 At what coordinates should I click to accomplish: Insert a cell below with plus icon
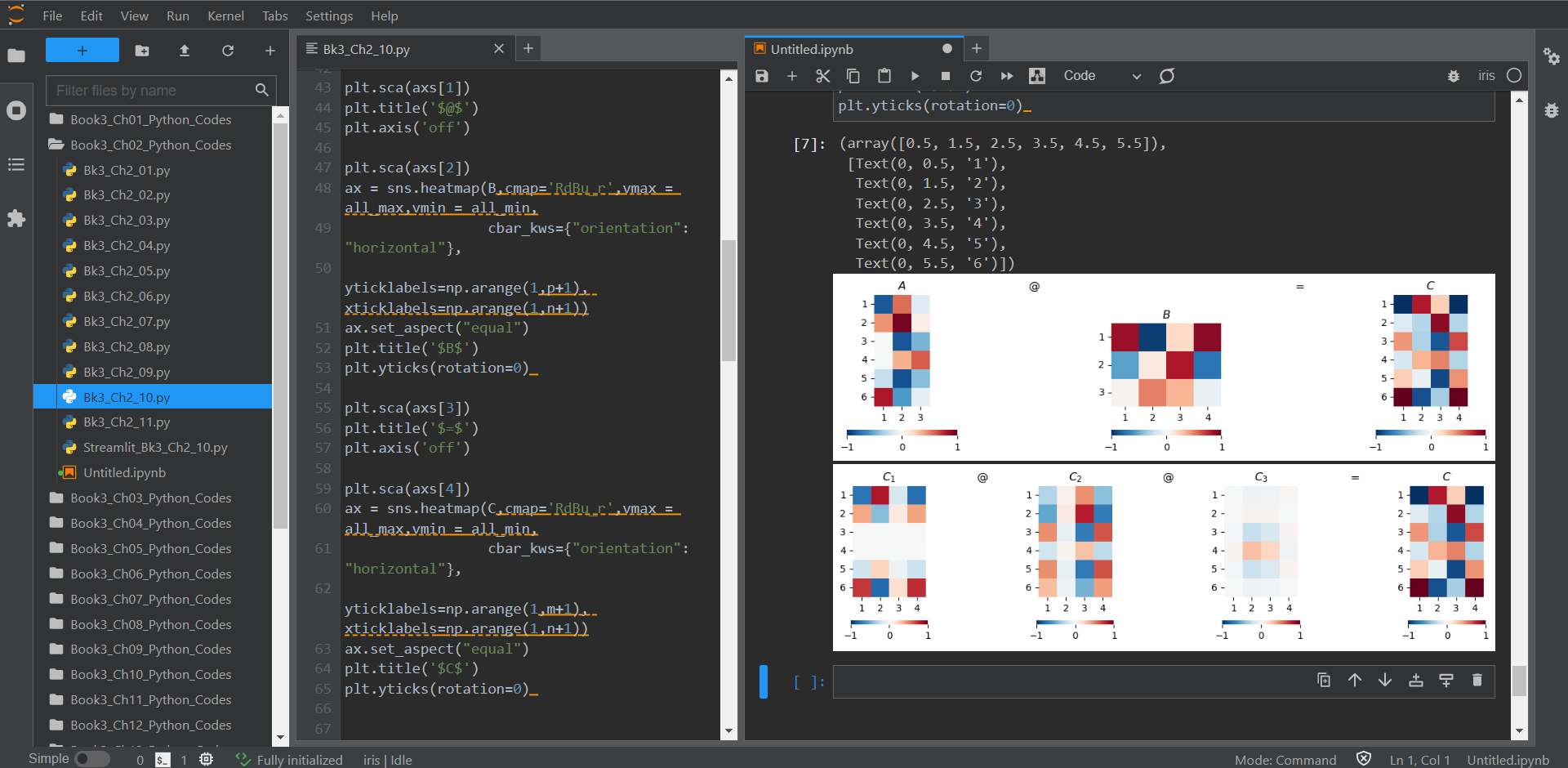coord(792,76)
